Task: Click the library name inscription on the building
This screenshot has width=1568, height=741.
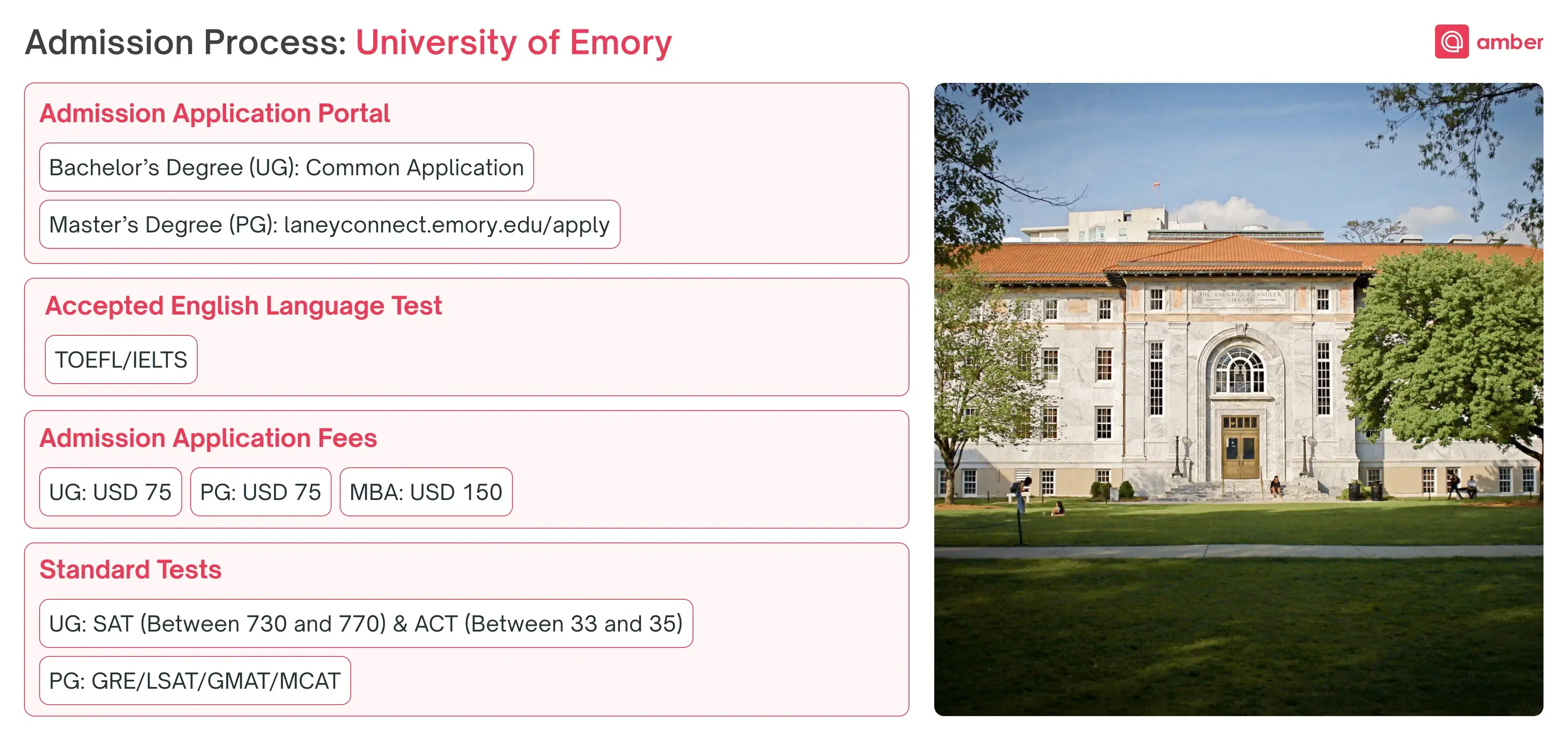Action: [x=1240, y=297]
